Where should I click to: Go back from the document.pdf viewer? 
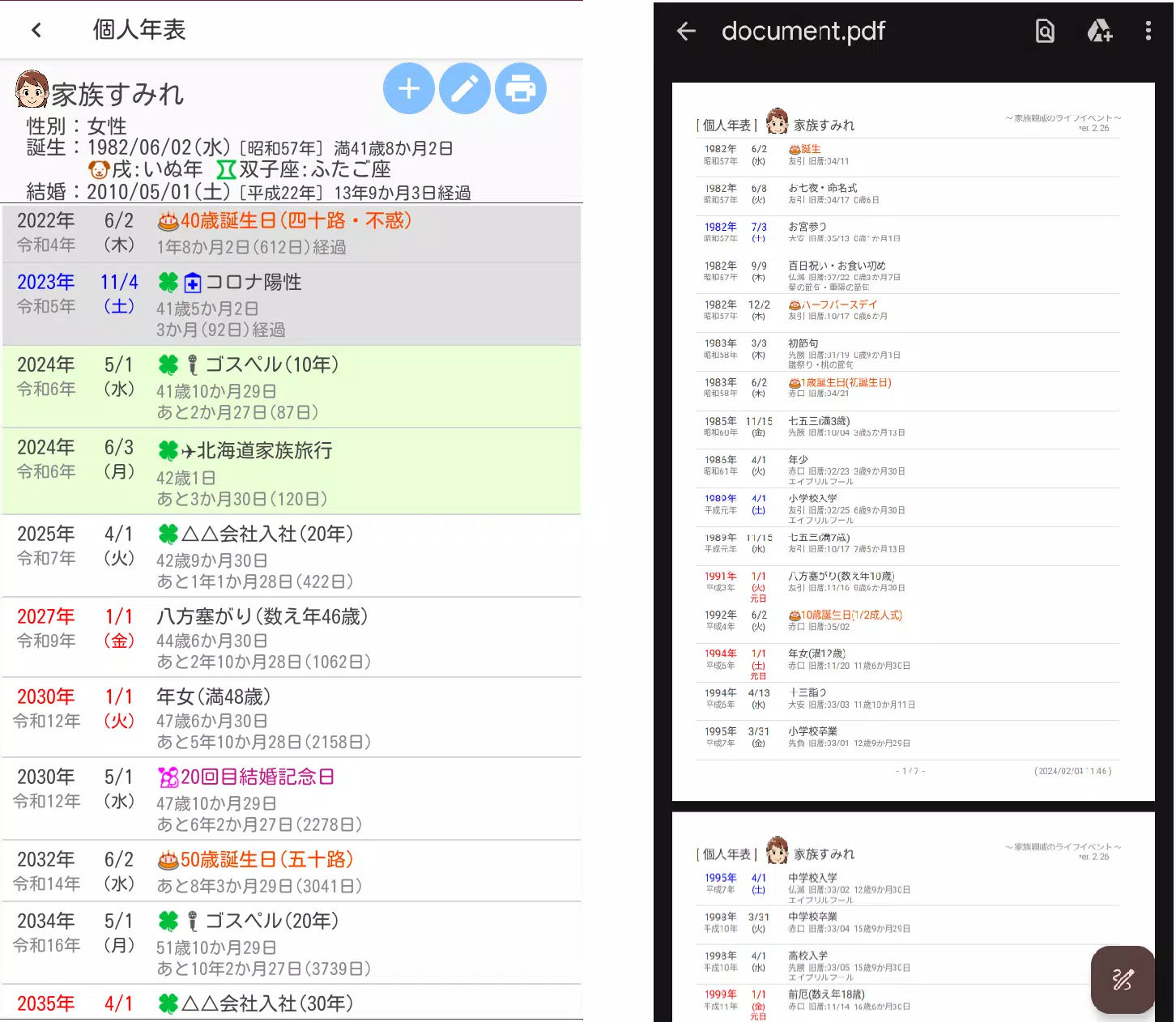tap(686, 31)
